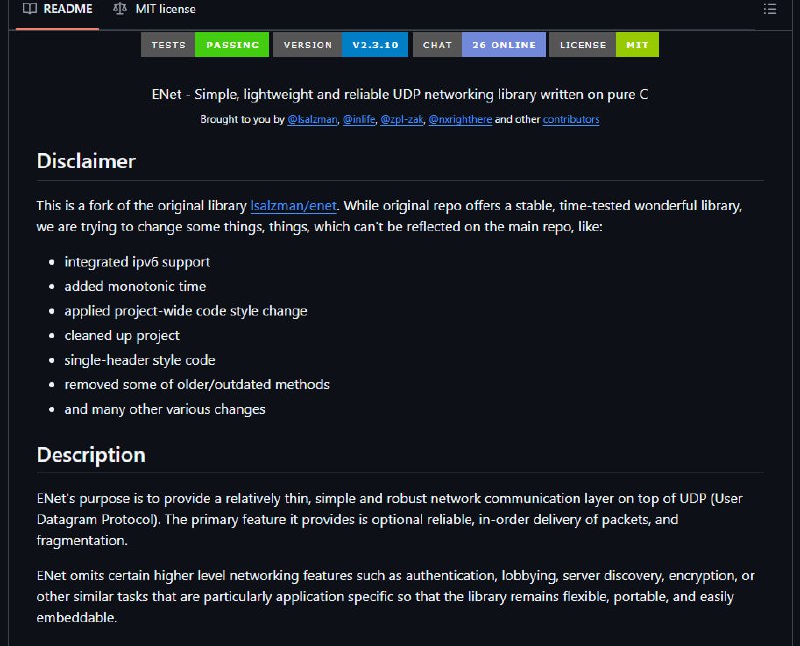Click the Disclaimer heading
The image size is (800, 646).
pos(86,161)
